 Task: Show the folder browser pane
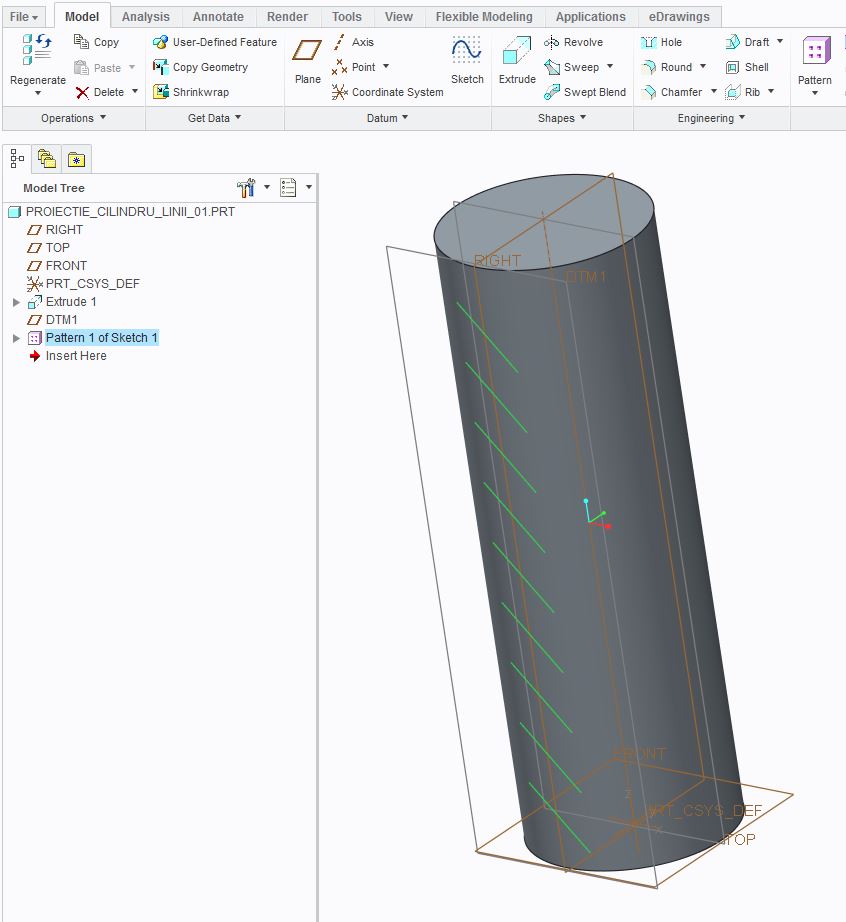[x=45, y=158]
